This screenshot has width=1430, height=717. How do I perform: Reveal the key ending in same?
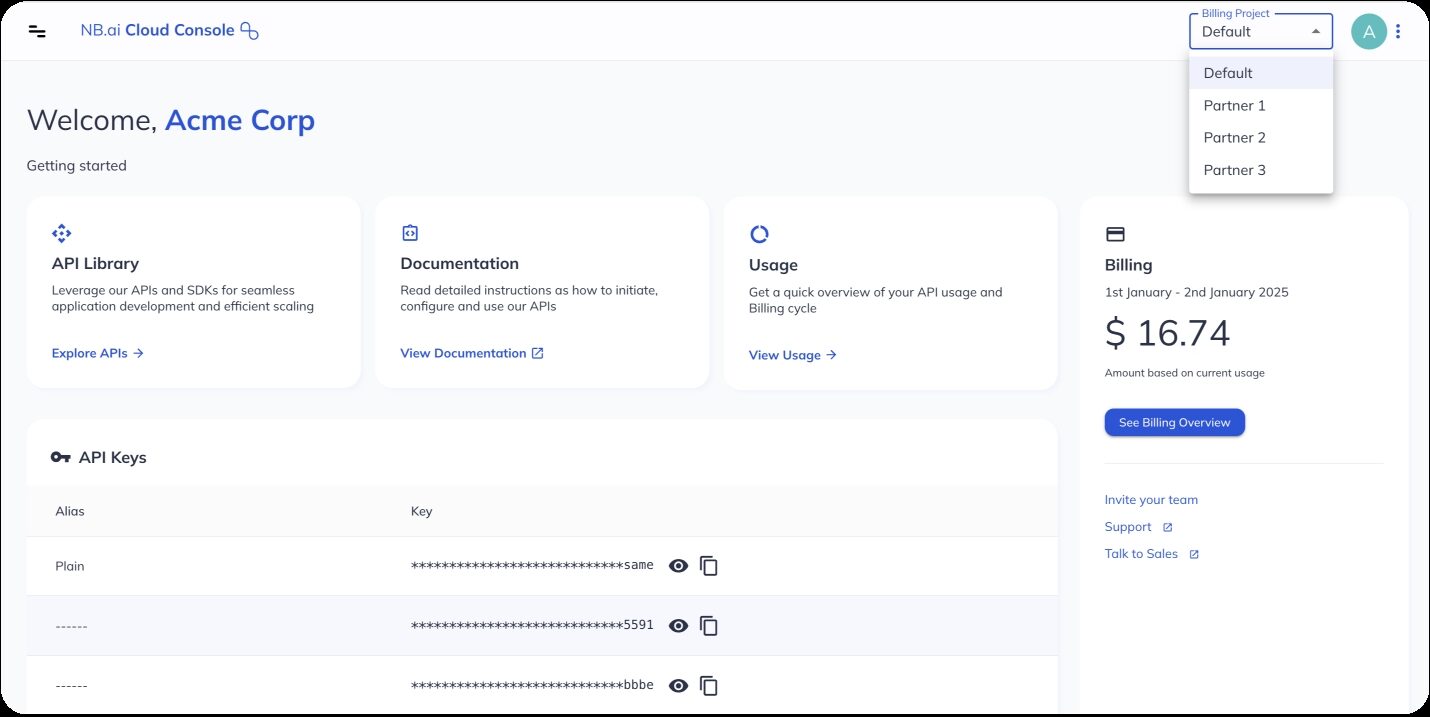coord(678,566)
